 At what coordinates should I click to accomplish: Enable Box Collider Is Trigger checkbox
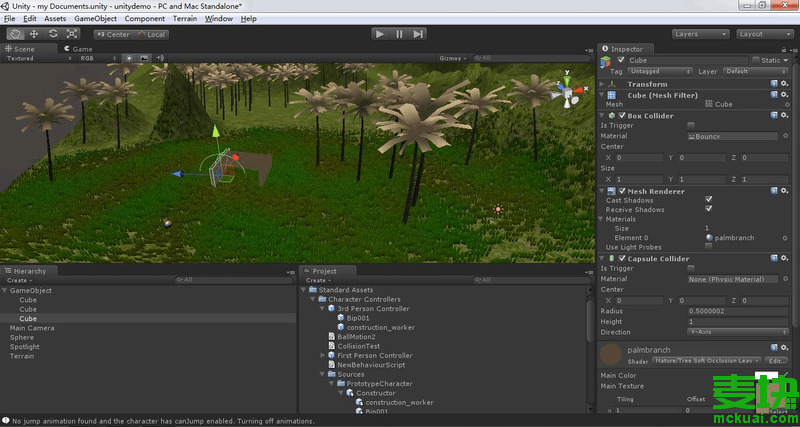691,125
